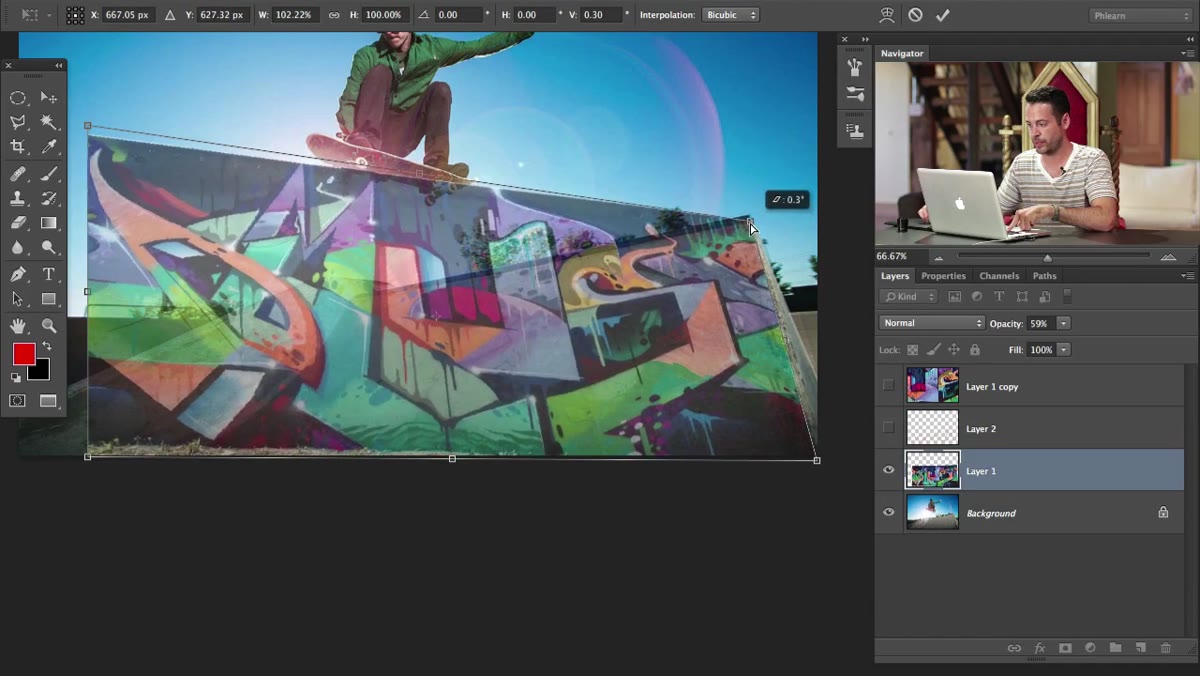Click the black background color swatch
Screen dimensions: 1200x676
click(42, 373)
